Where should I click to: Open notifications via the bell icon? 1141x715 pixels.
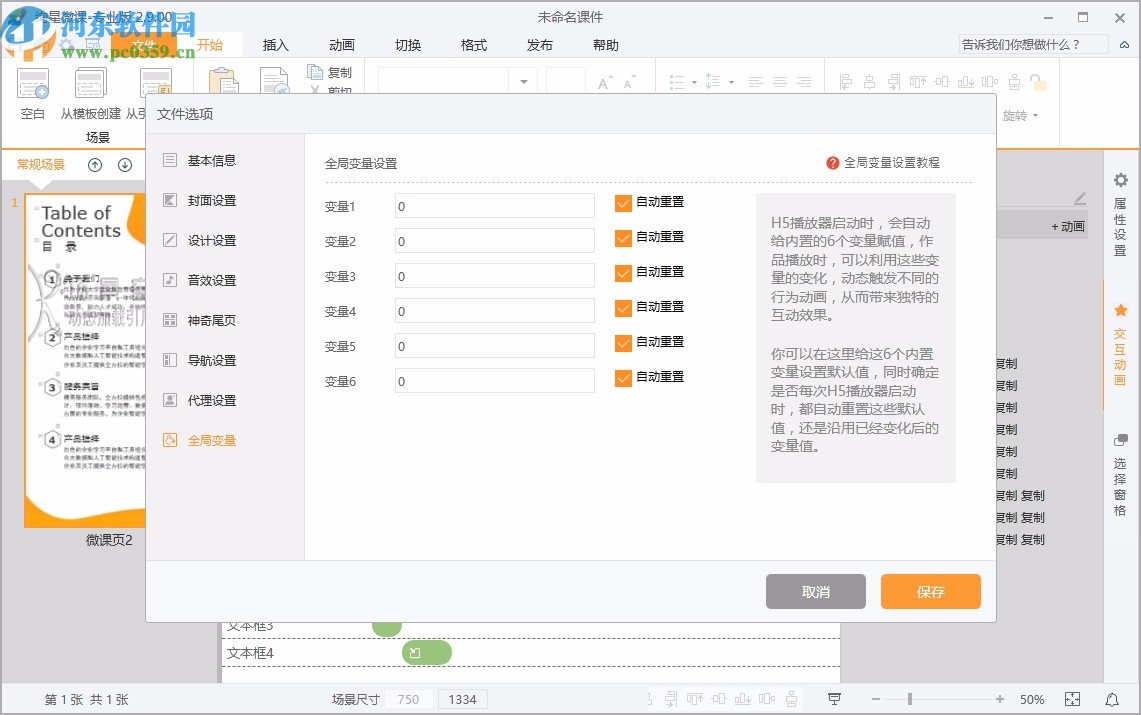[x=1111, y=699]
